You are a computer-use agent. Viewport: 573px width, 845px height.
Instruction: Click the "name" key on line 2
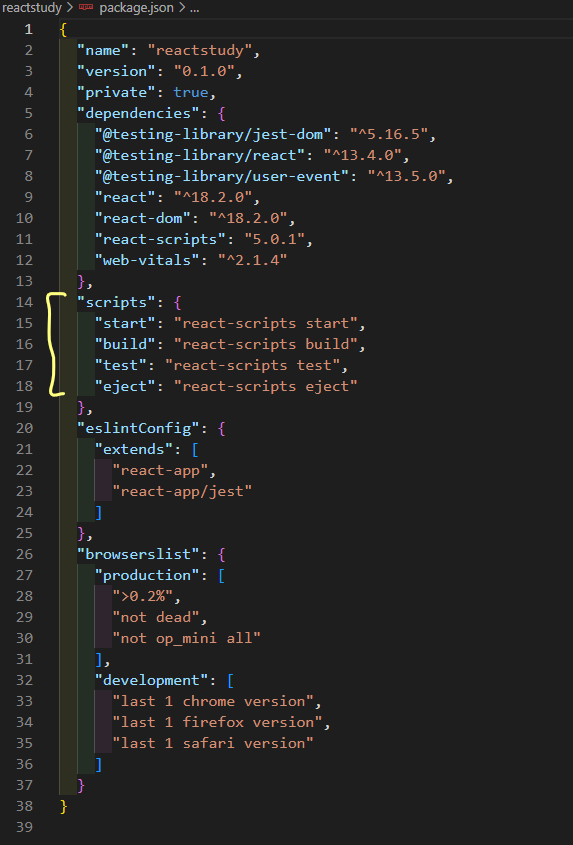point(104,50)
